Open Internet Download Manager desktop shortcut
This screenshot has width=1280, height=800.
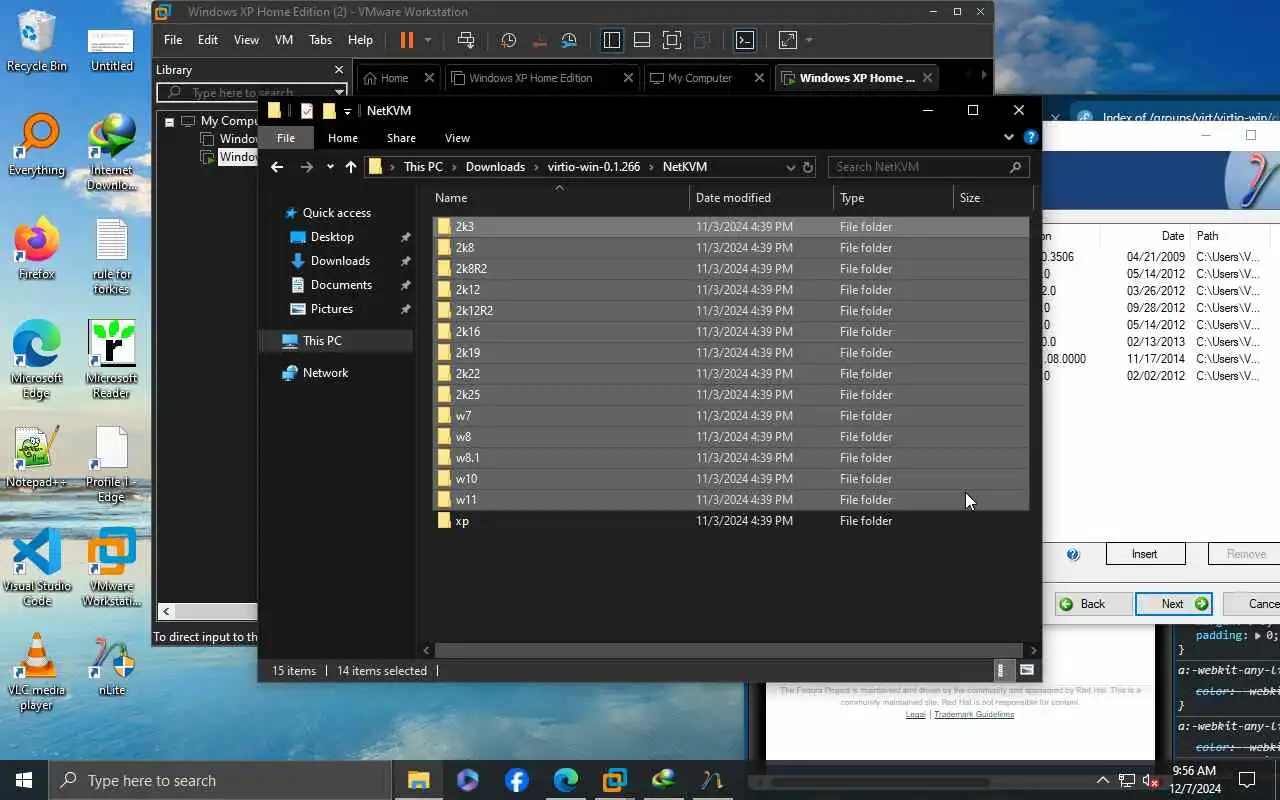click(x=112, y=152)
